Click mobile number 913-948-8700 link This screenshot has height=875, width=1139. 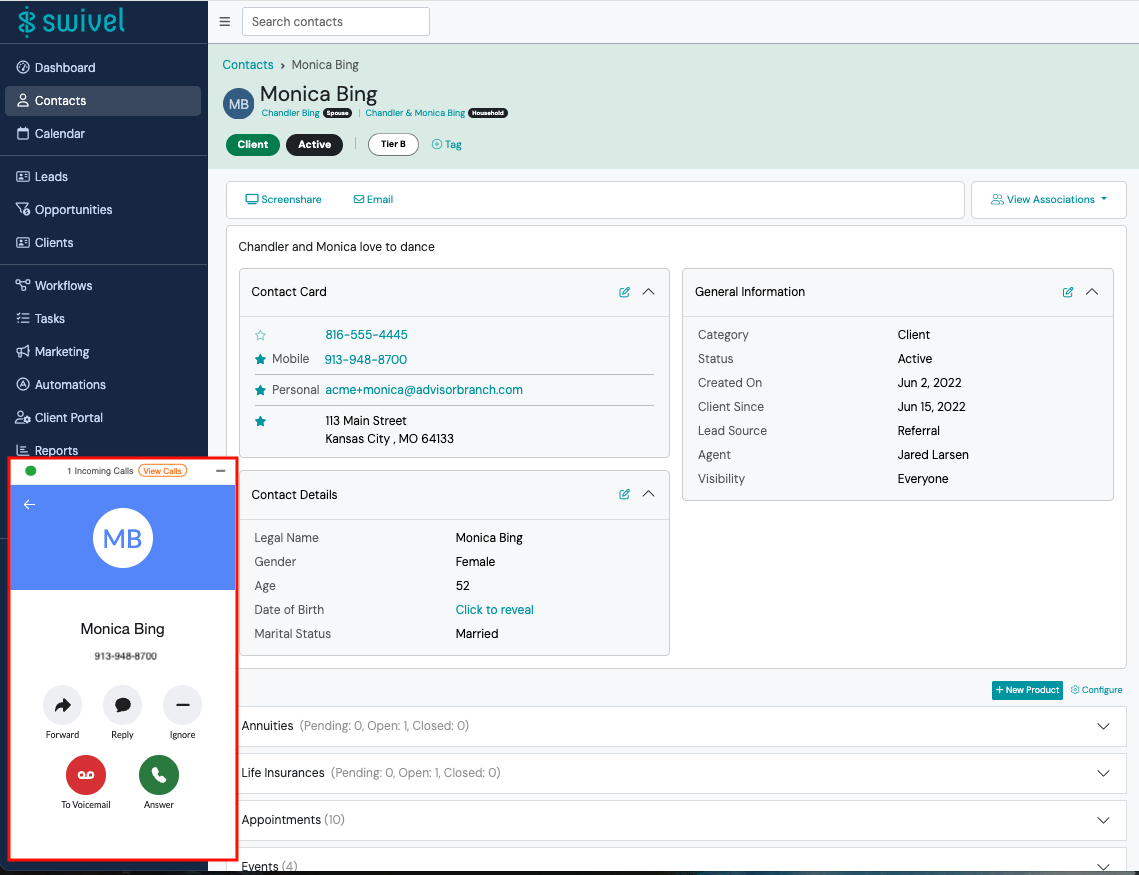tap(365, 359)
